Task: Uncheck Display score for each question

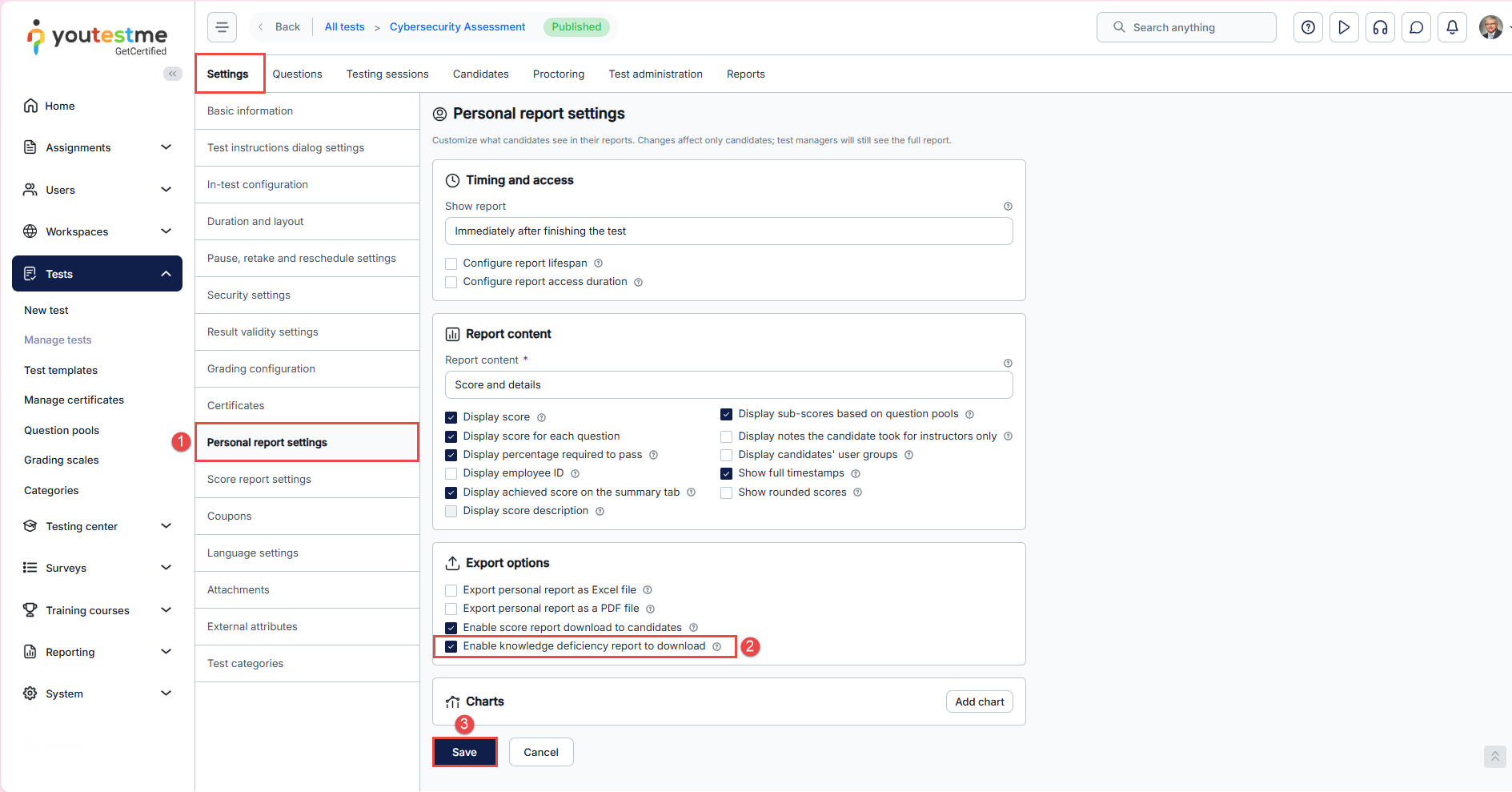Action: point(451,436)
